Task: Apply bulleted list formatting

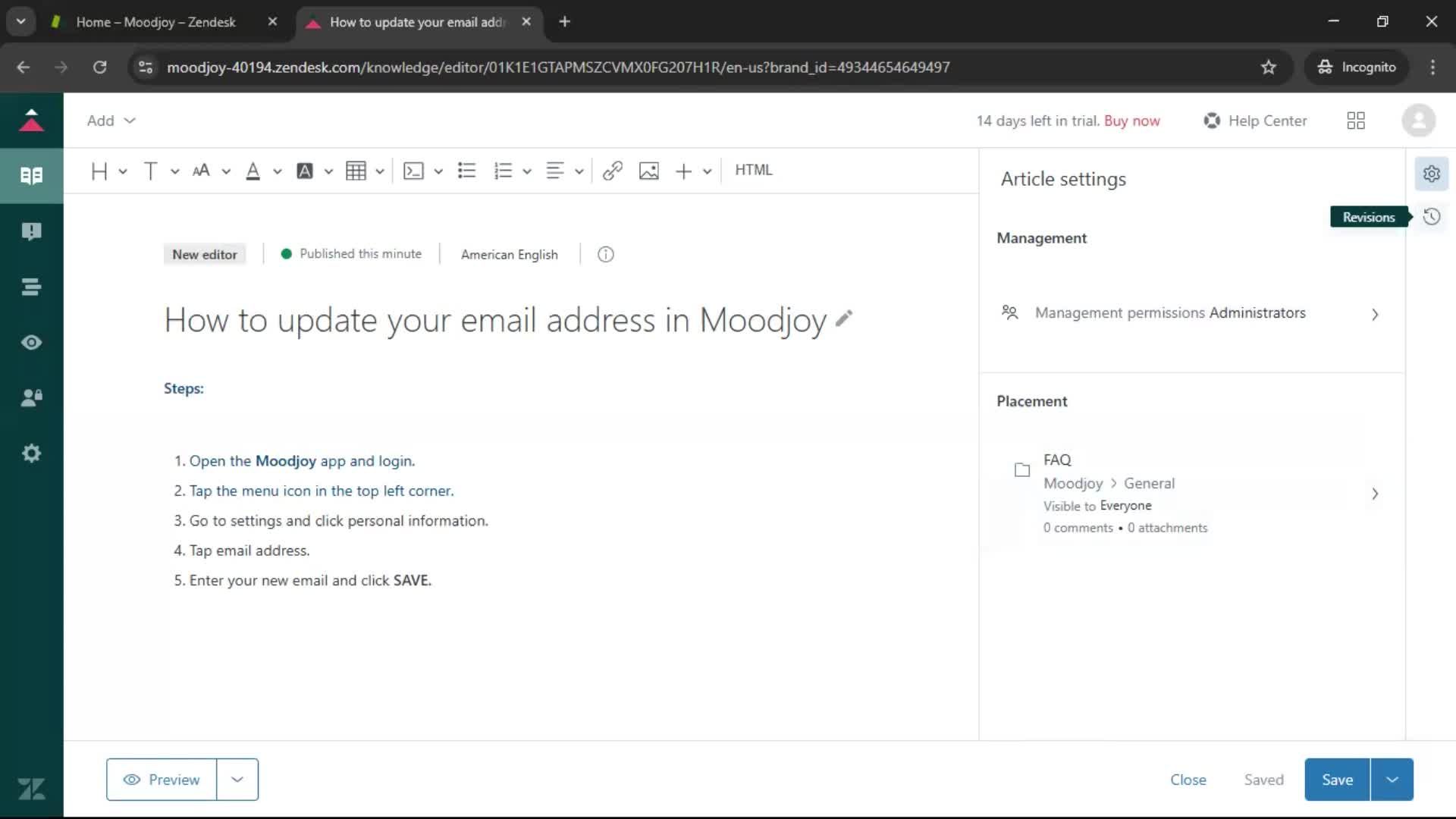Action: 467,171
